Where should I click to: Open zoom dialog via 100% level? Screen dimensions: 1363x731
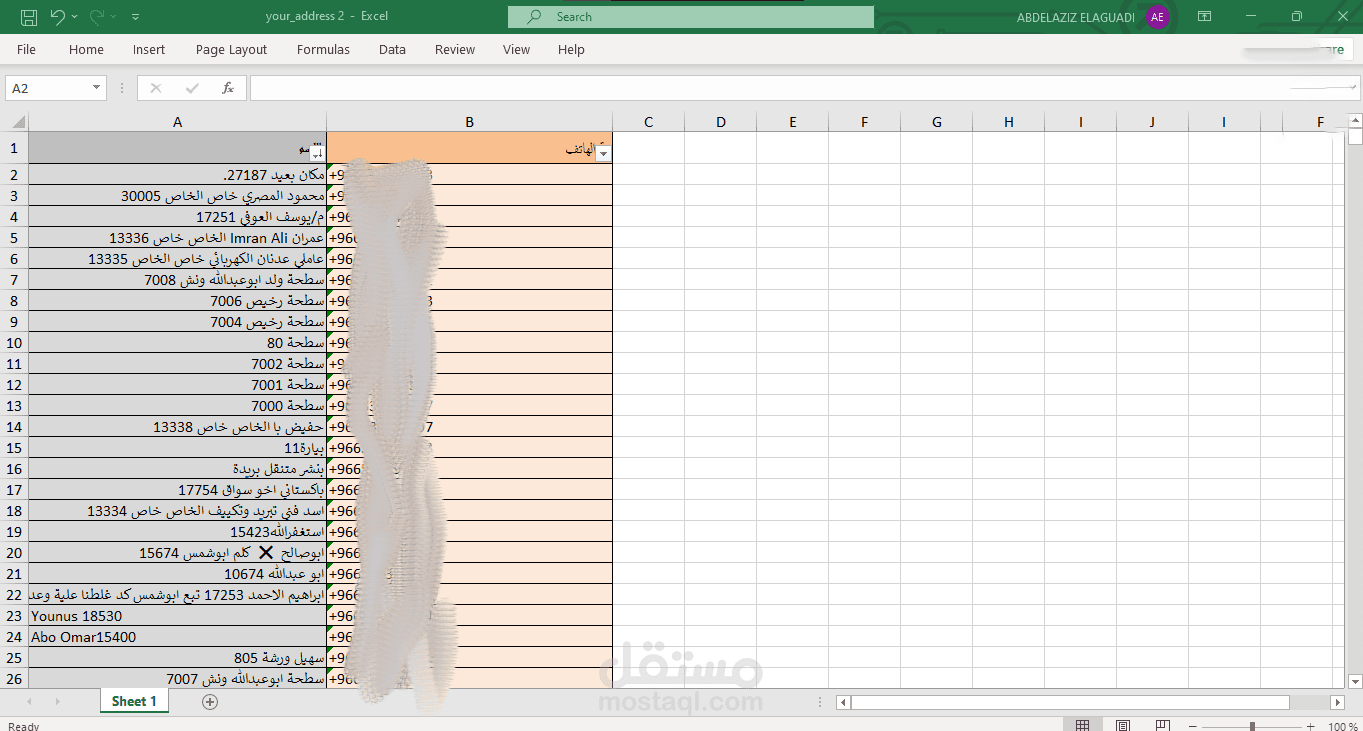click(x=1343, y=726)
